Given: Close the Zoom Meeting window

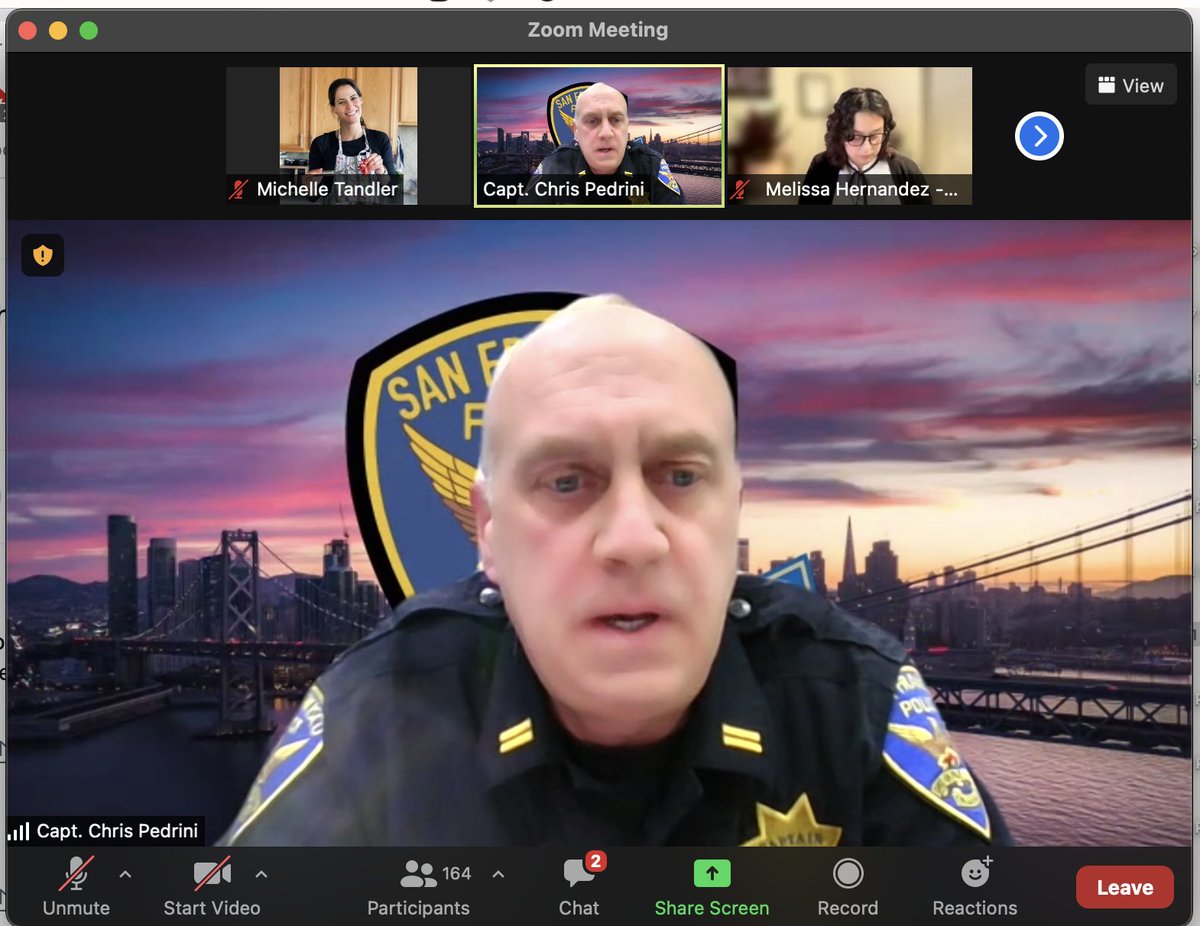Looking at the screenshot, I should [x=27, y=30].
